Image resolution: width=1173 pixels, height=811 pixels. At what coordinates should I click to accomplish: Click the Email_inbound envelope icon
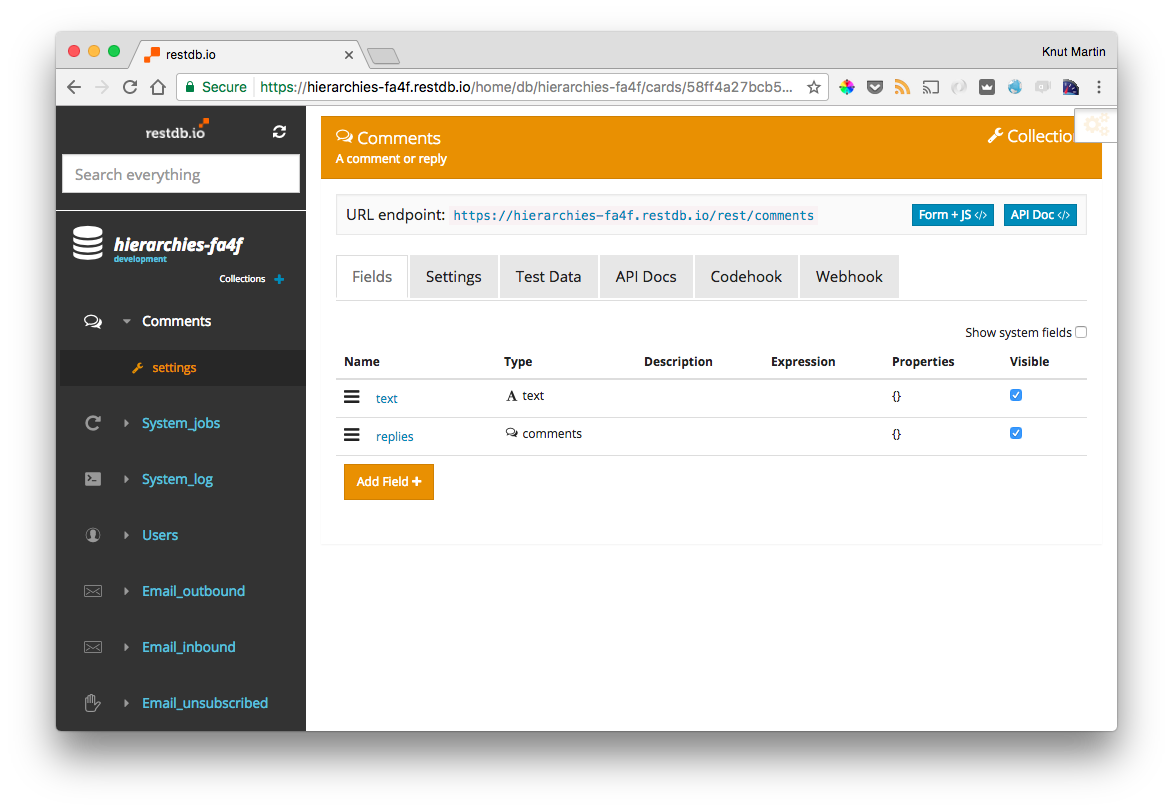point(93,647)
